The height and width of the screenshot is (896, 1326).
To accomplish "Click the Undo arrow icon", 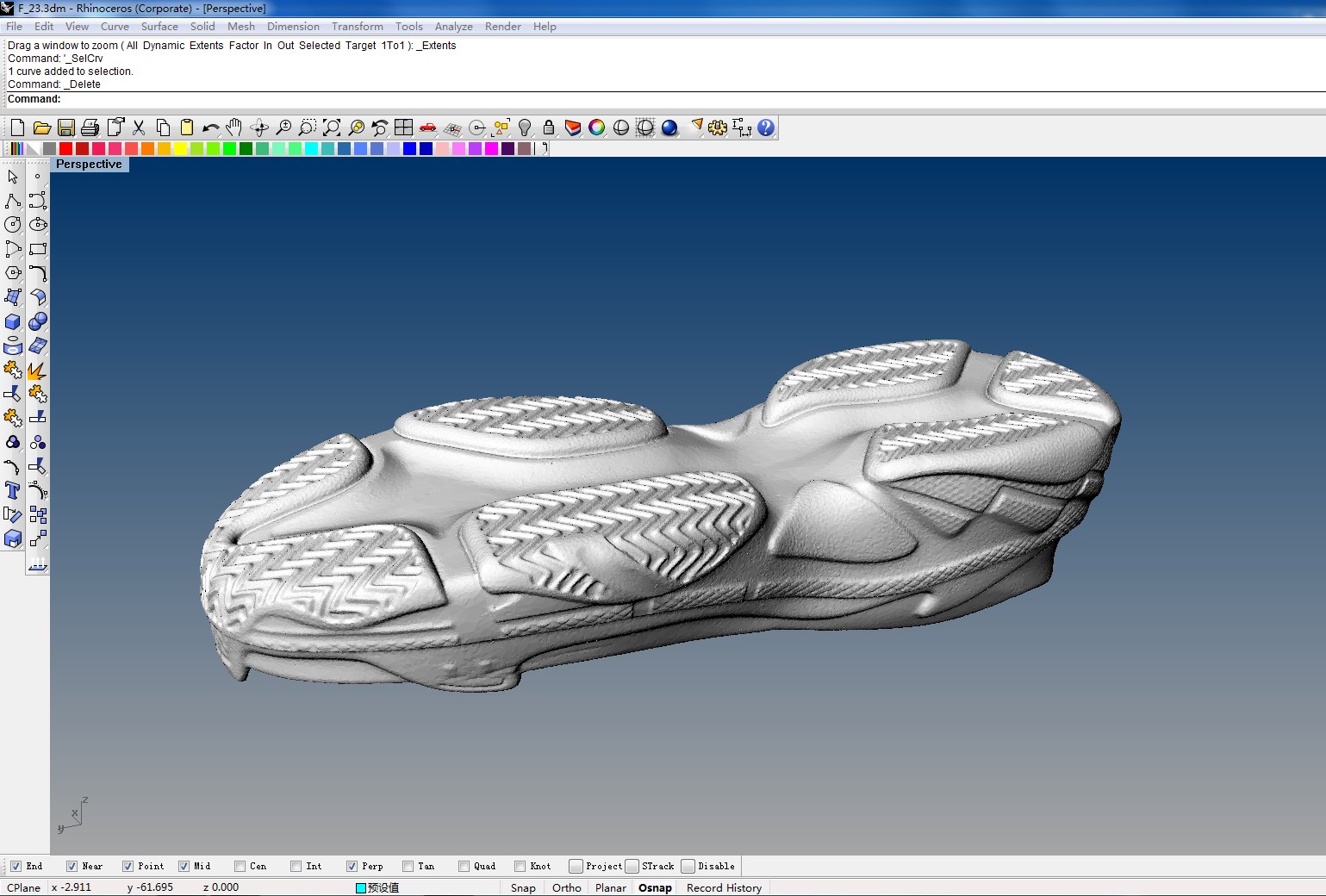I will point(210,128).
